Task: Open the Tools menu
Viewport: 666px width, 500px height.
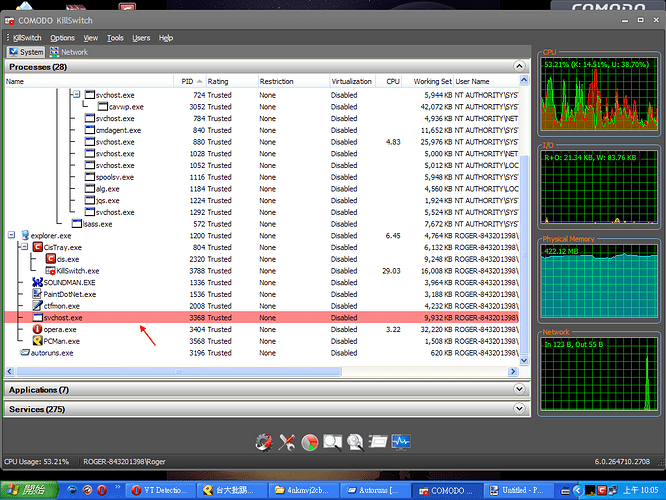Action: pos(115,38)
